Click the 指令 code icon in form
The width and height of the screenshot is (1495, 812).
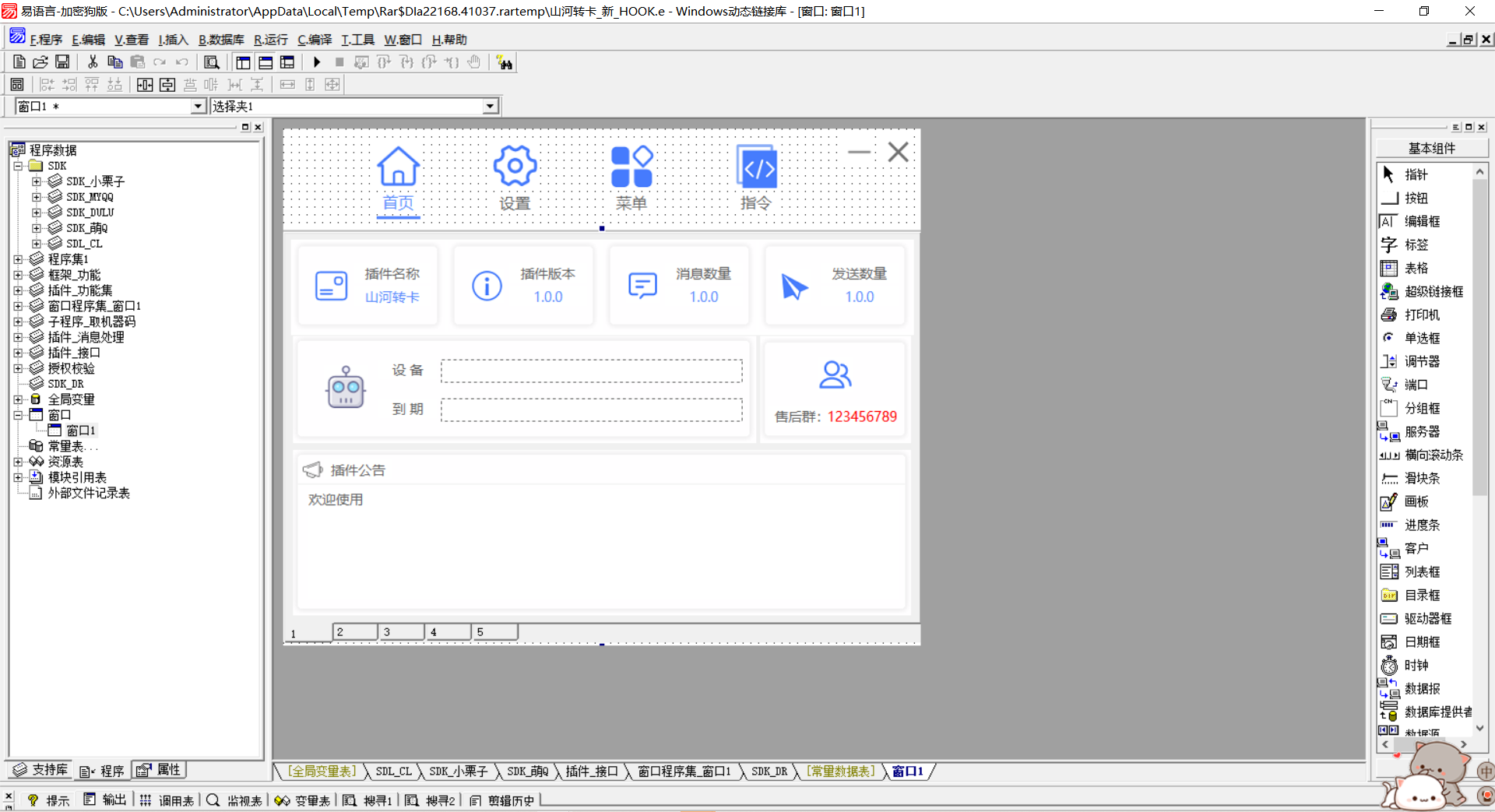pyautogui.click(x=756, y=167)
